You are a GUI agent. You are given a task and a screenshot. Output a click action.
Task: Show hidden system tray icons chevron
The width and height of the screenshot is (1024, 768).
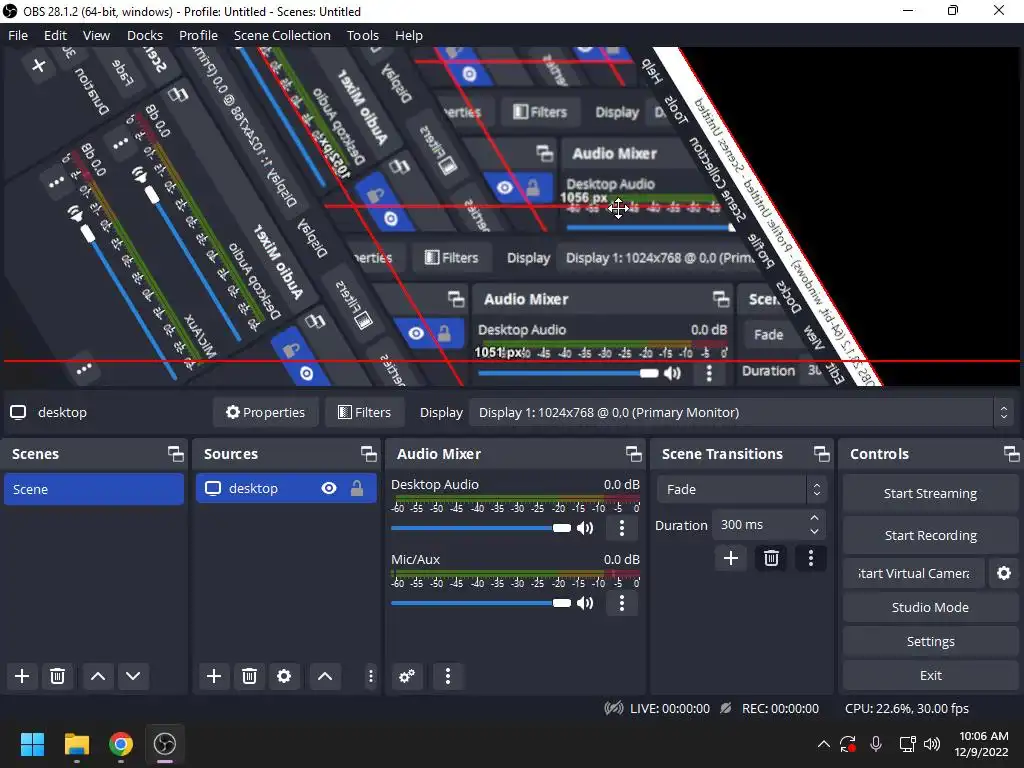(824, 744)
